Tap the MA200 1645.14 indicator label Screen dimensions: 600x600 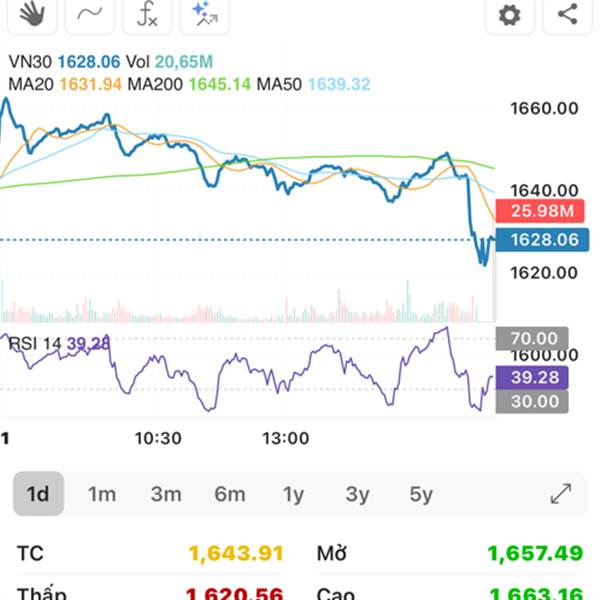(x=189, y=84)
